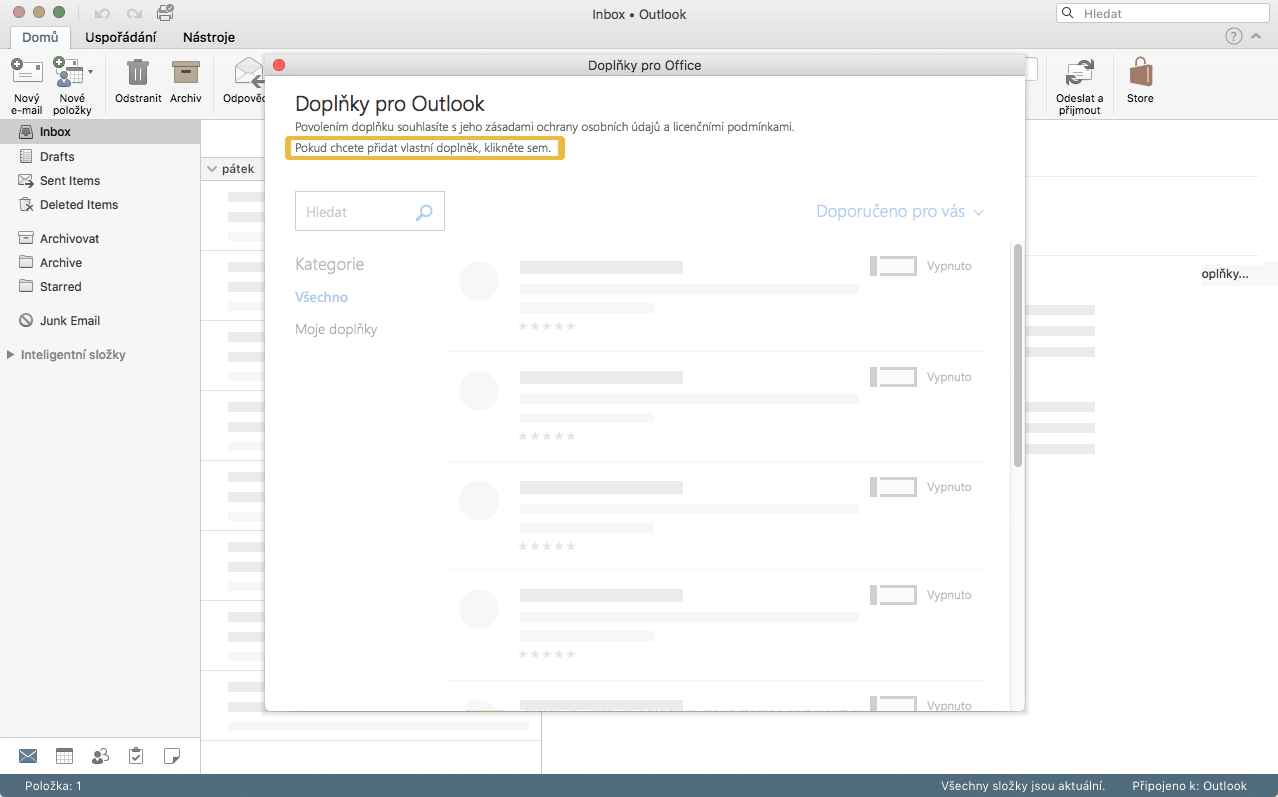Toggle the first add-in's Vypnuto switch
1278x797 pixels.
893,266
